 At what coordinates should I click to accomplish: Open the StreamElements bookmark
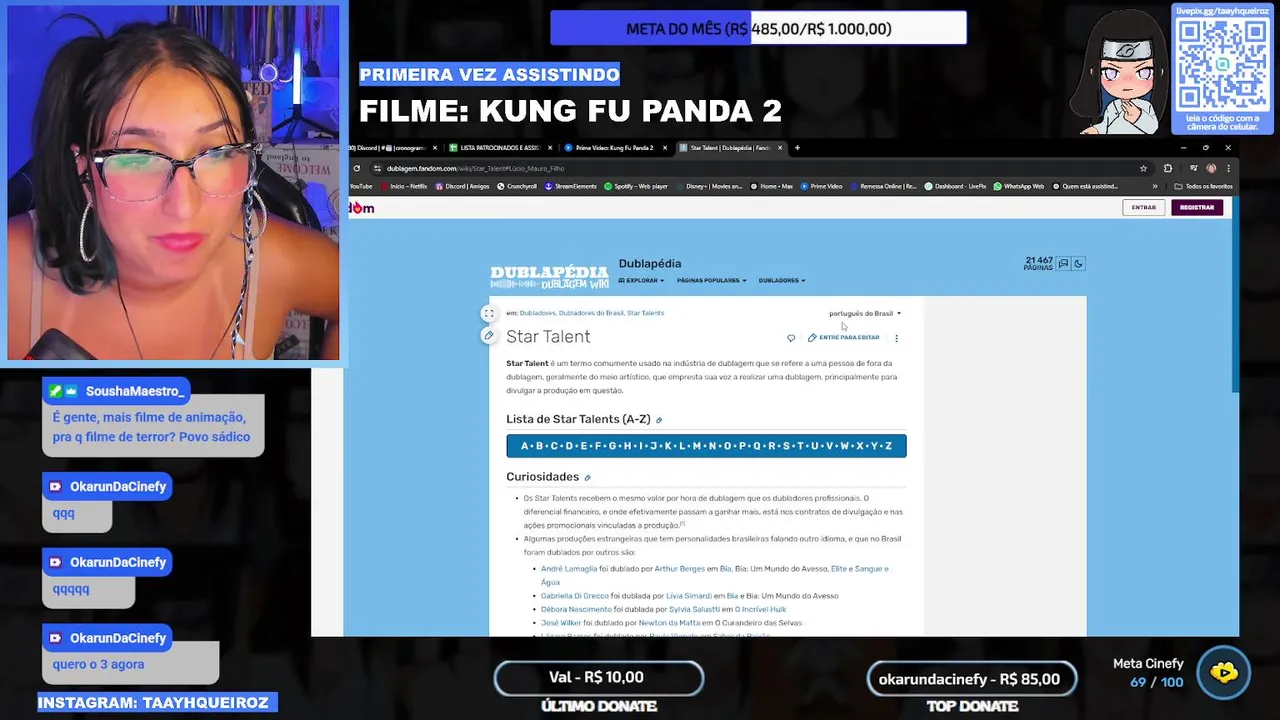[x=570, y=186]
